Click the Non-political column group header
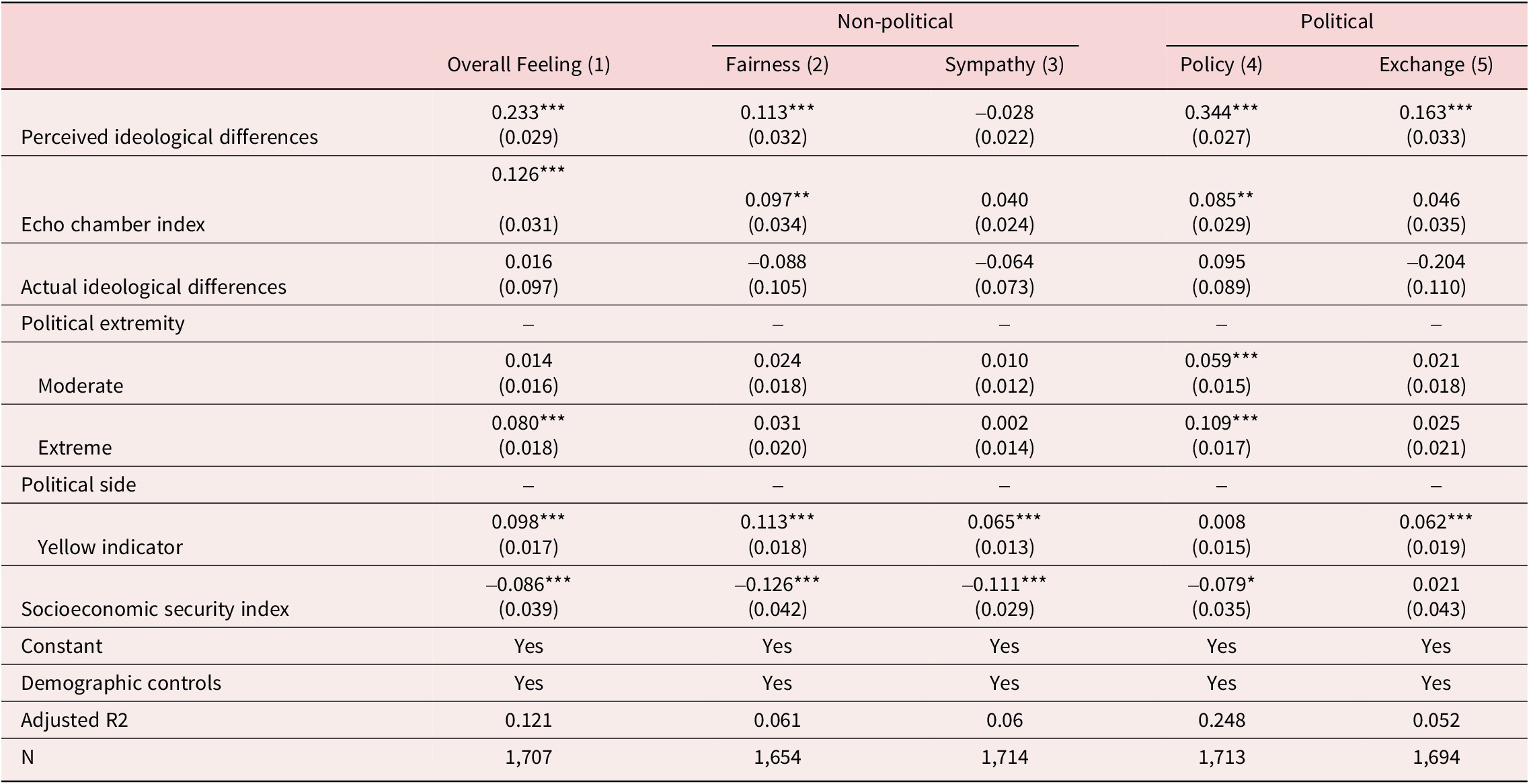This screenshot has height=784, width=1529. [x=894, y=22]
